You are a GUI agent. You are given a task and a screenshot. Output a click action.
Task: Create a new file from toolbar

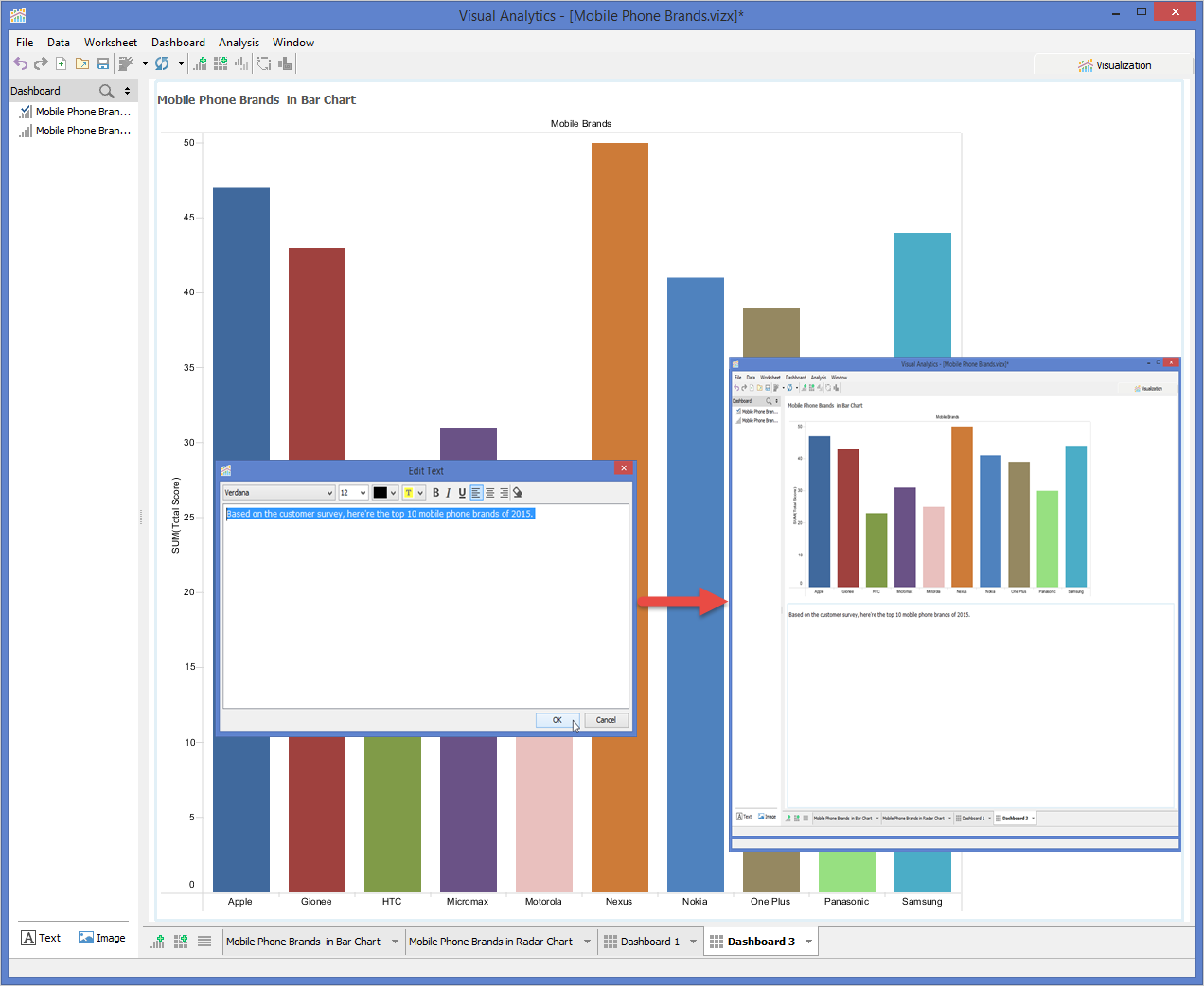[62, 63]
